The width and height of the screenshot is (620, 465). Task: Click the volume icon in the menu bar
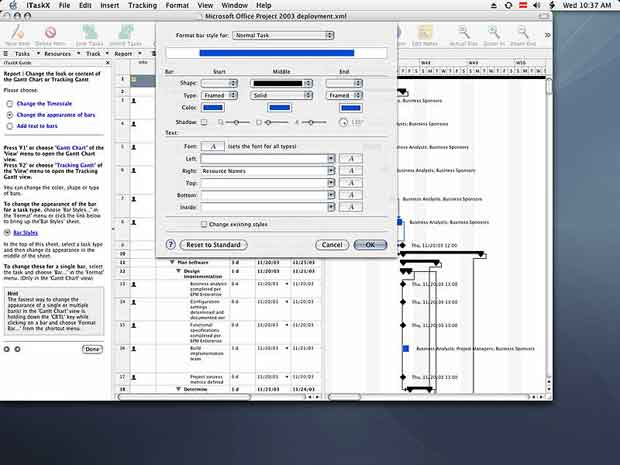coord(536,5)
